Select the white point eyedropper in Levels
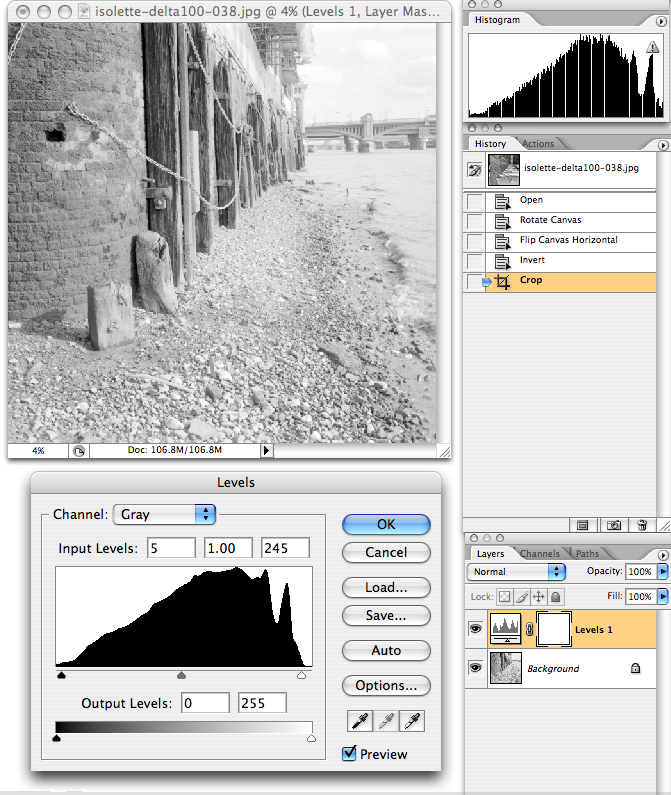Viewport: 671px width, 795px height. pos(412,720)
